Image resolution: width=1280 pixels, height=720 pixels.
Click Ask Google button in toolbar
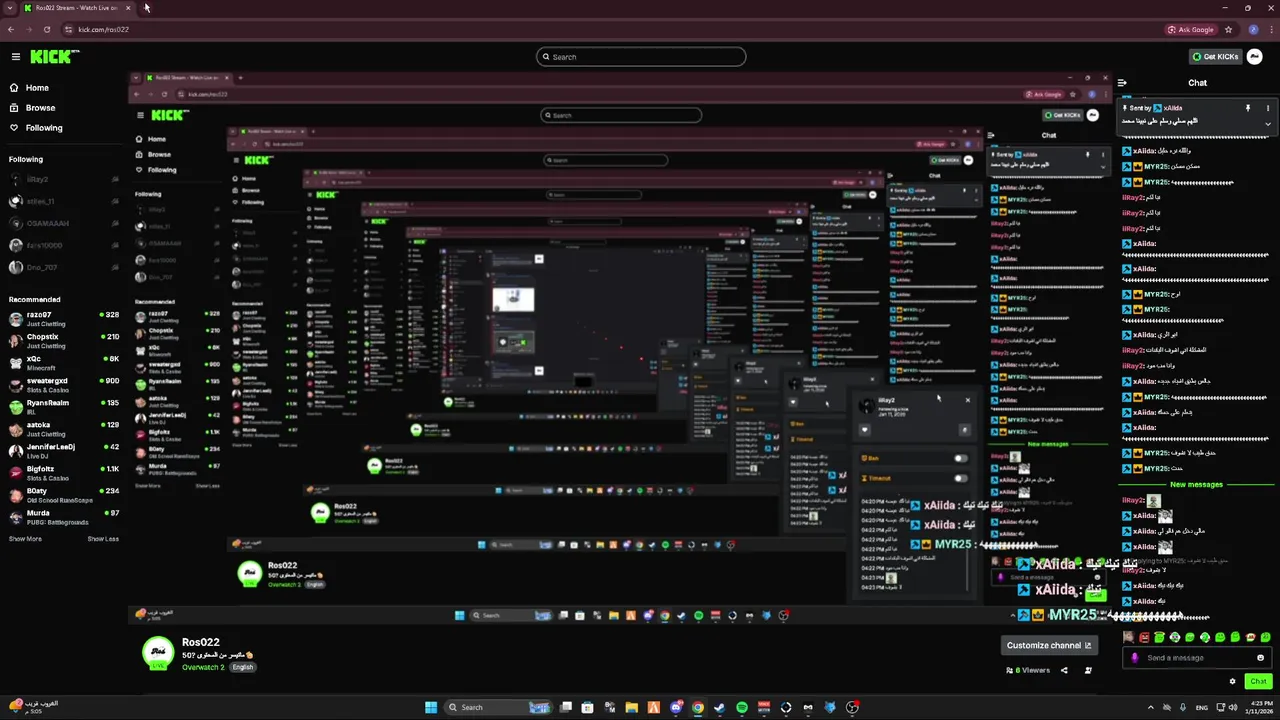pyautogui.click(x=1191, y=30)
